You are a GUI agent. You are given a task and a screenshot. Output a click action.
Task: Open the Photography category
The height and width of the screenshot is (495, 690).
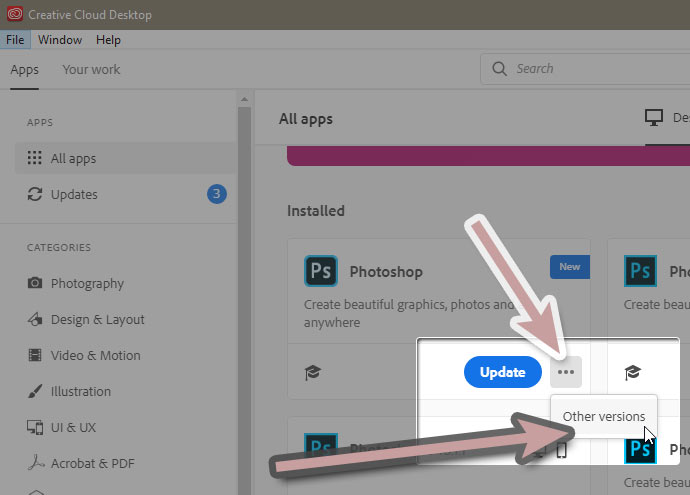coord(87,283)
